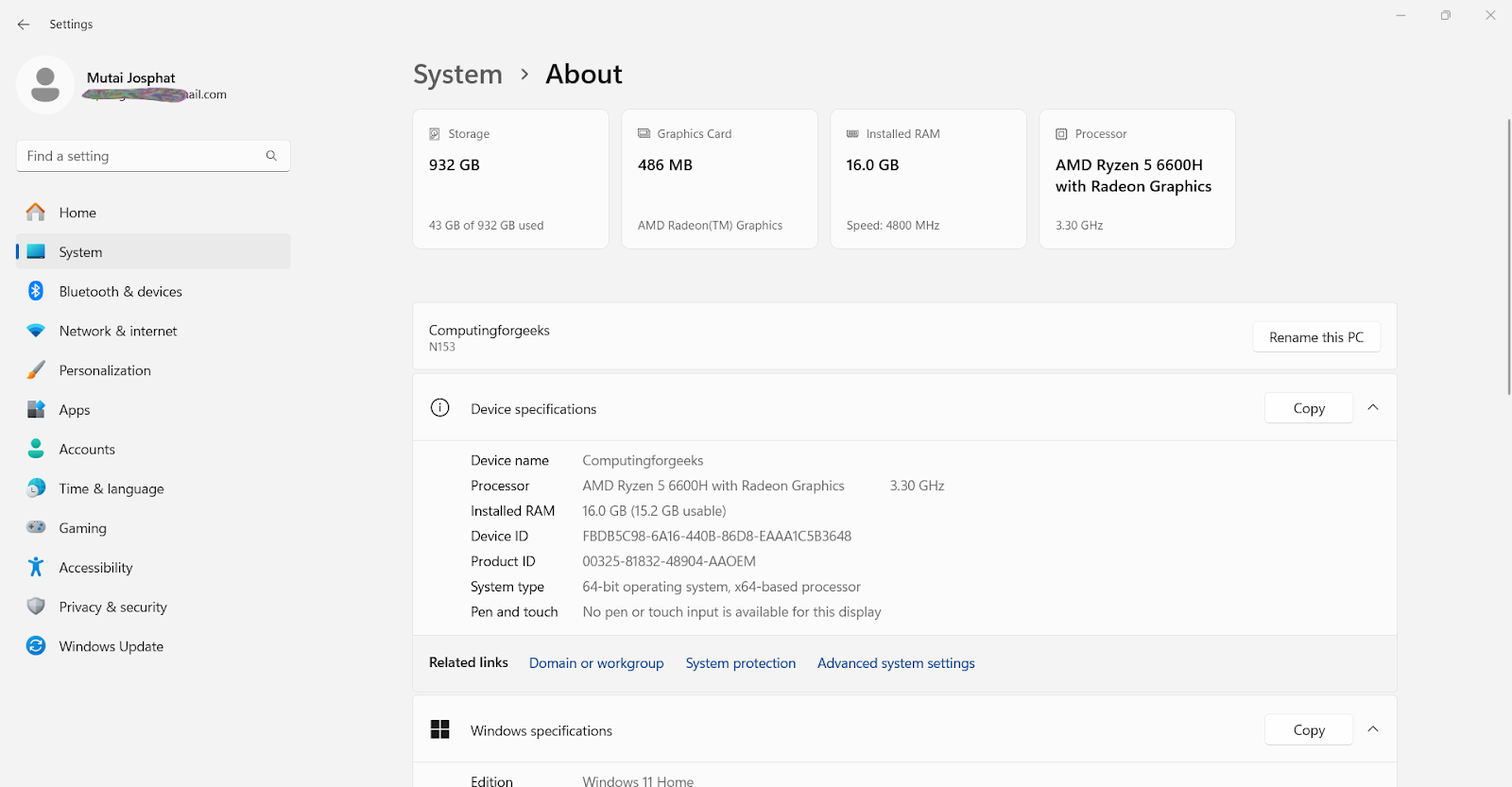Open Time & language settings
The width and height of the screenshot is (1512, 787).
click(153, 488)
